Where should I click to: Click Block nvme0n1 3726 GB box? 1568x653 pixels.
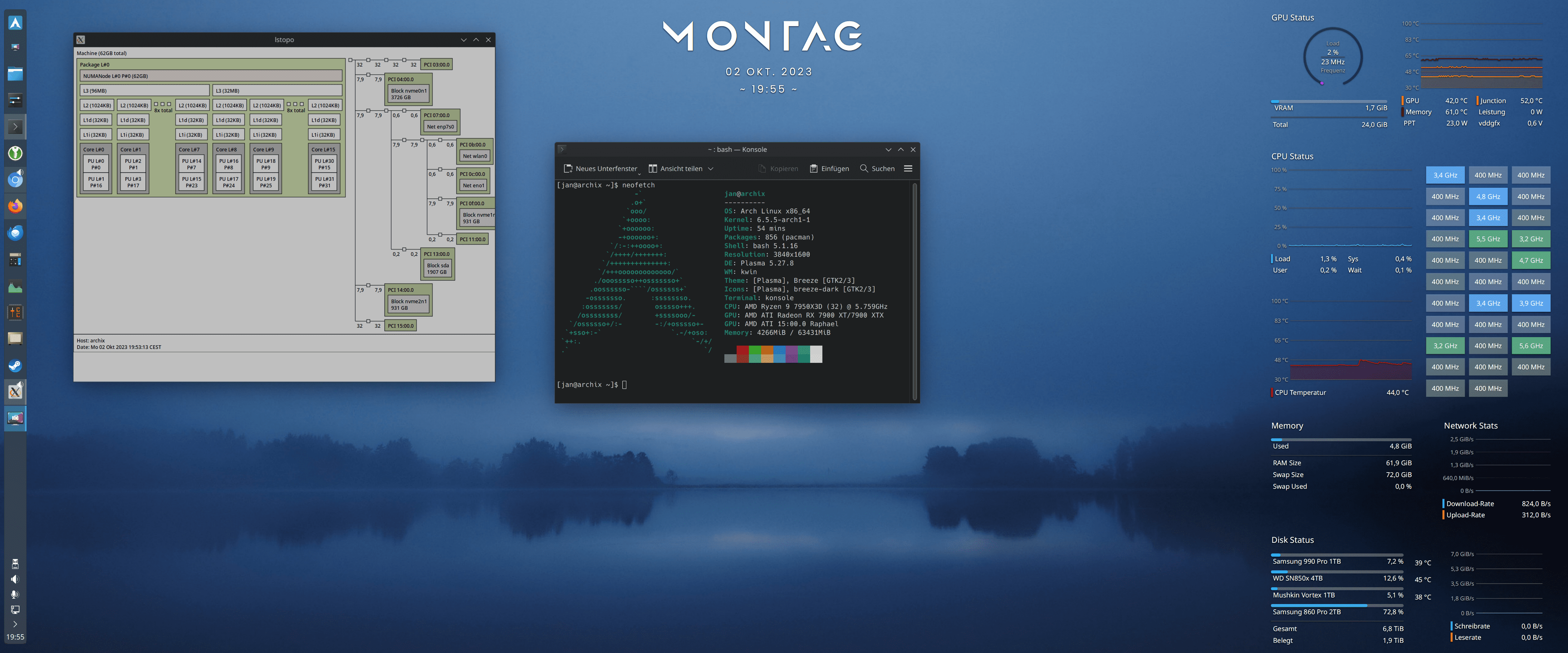click(x=408, y=94)
